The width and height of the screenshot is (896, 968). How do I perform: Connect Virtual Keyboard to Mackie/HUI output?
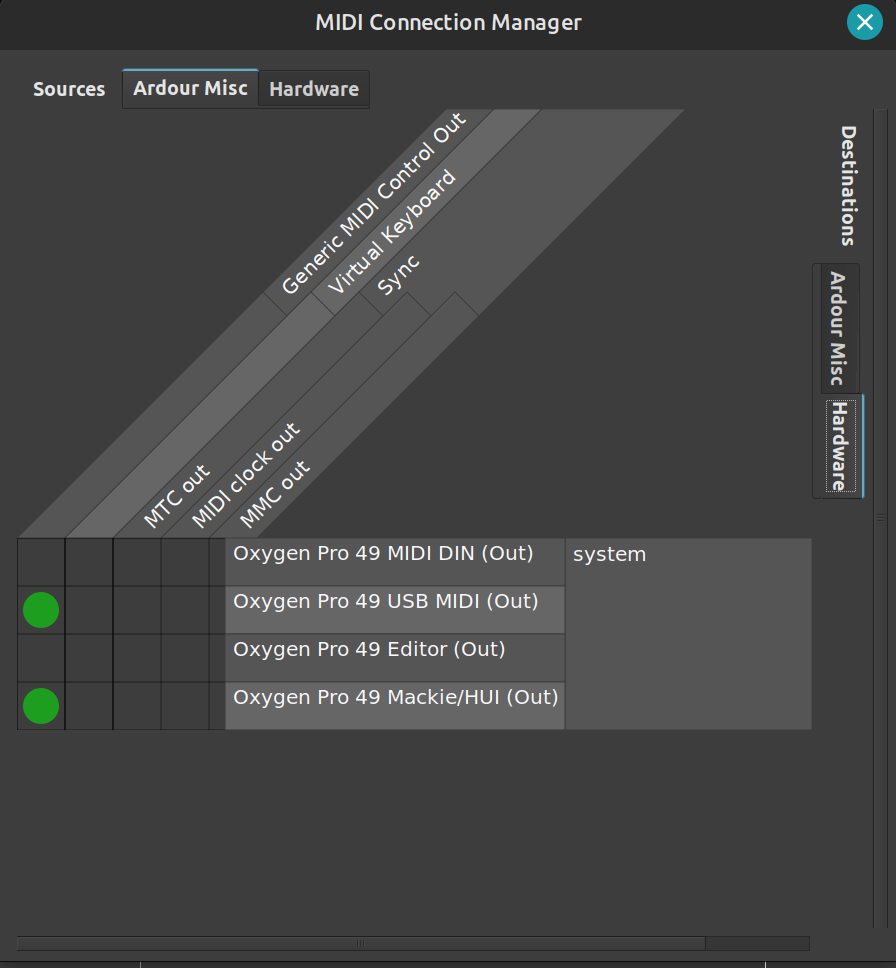coord(89,706)
